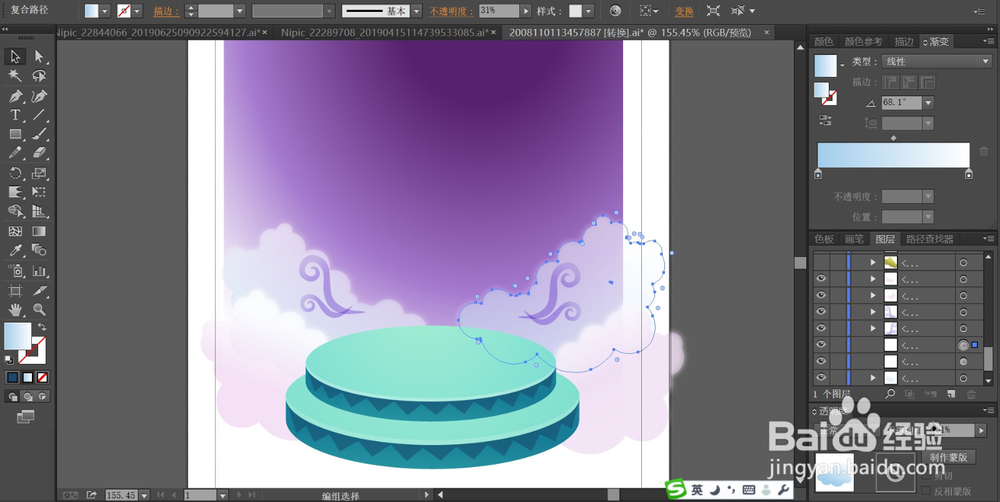The image size is (1000, 502).
Task: Open graphic style 样式 dropdown
Action: point(588,11)
